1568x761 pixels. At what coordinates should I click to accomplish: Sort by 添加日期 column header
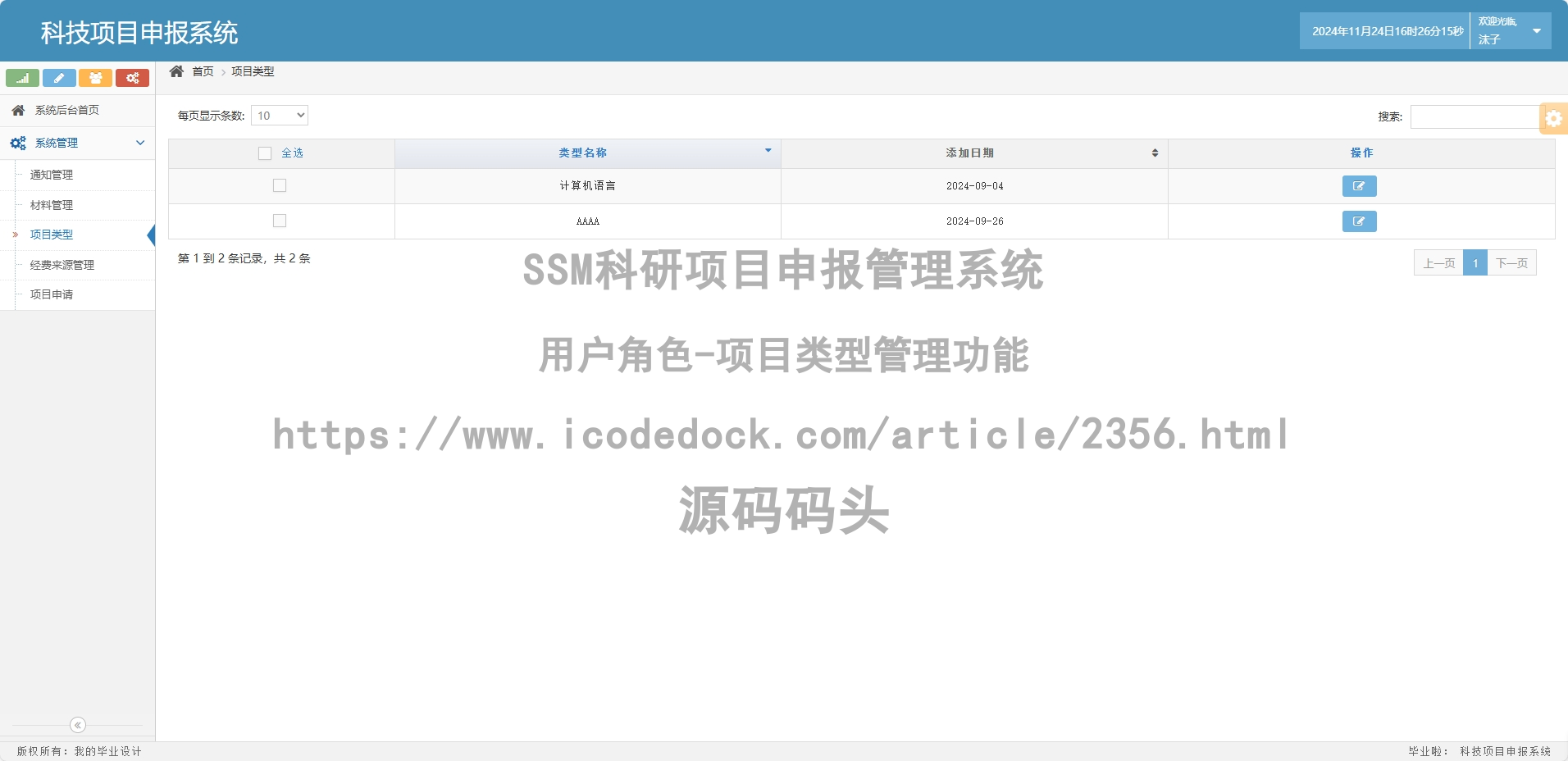pos(974,153)
